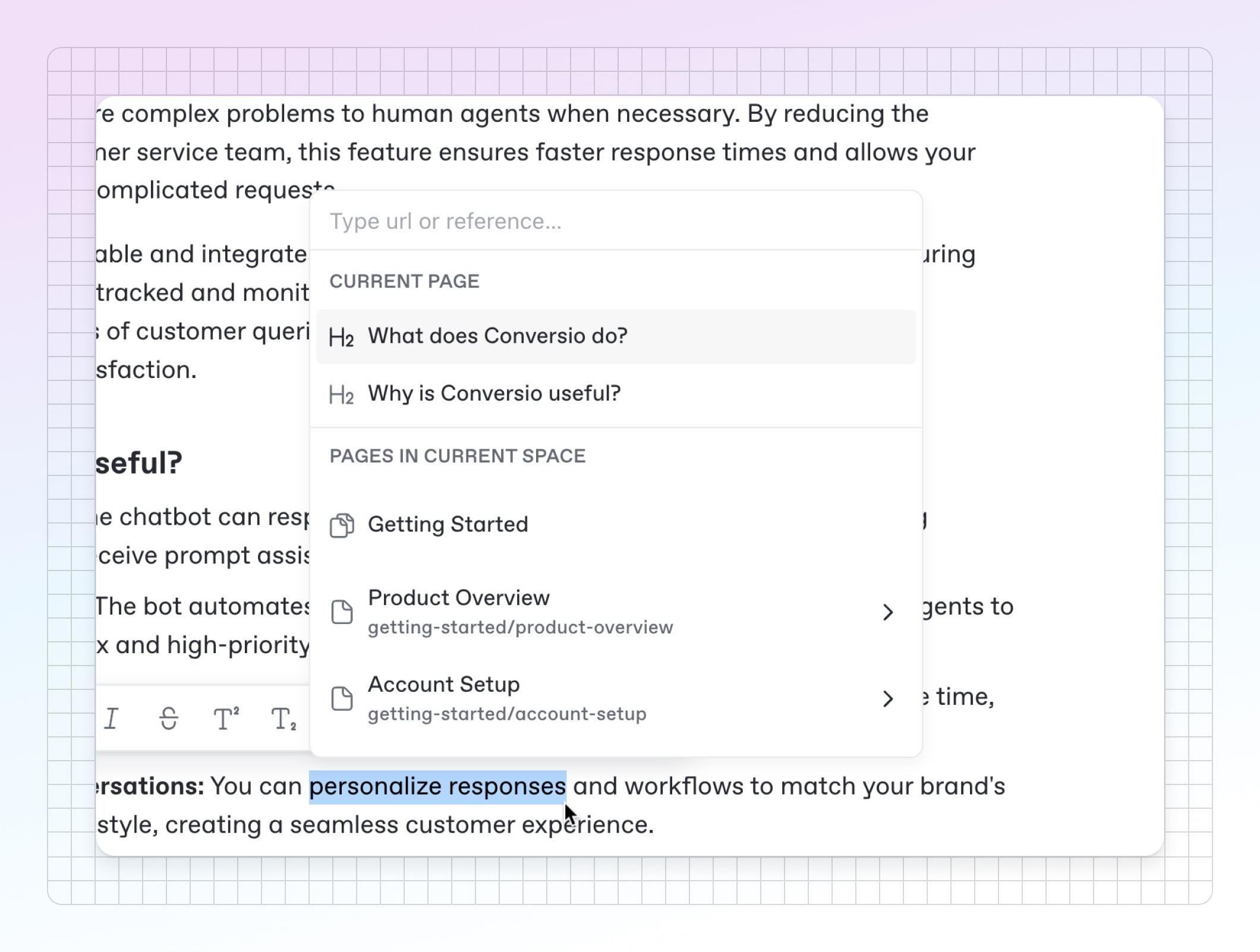Click the 'PAGES IN CURRENT SPACE' label
Viewport: 1260px width, 952px height.
458,456
